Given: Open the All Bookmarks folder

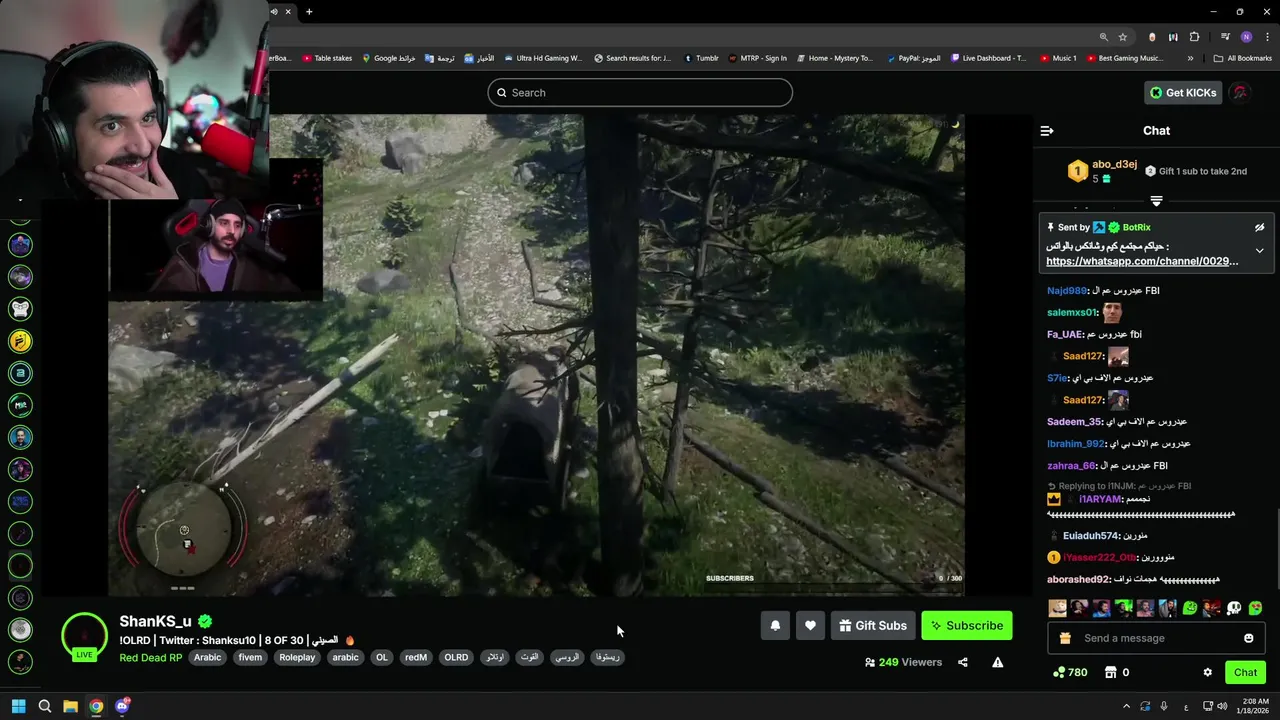Looking at the screenshot, I should [x=1242, y=58].
